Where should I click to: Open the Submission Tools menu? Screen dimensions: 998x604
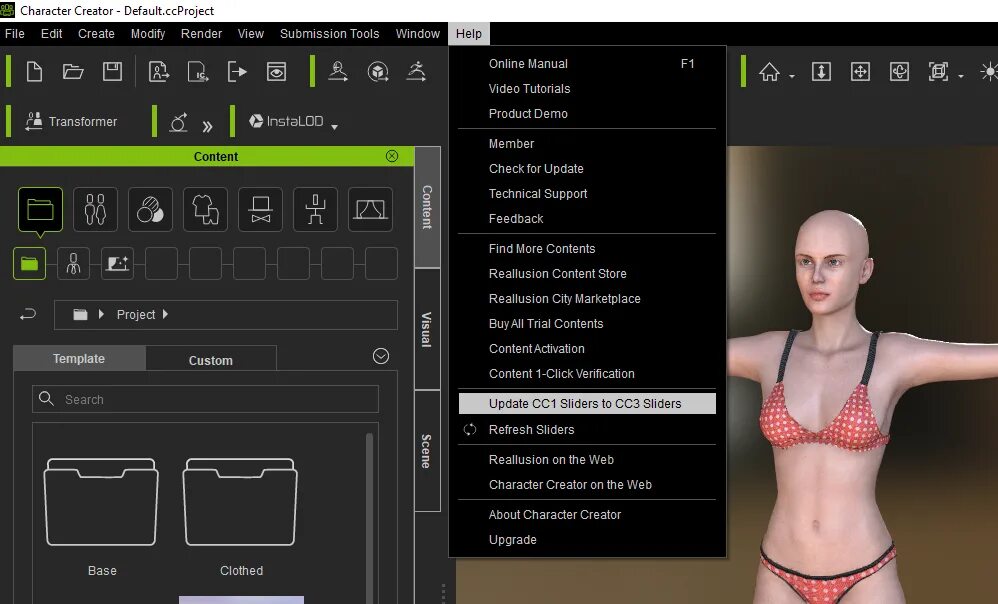pos(330,34)
